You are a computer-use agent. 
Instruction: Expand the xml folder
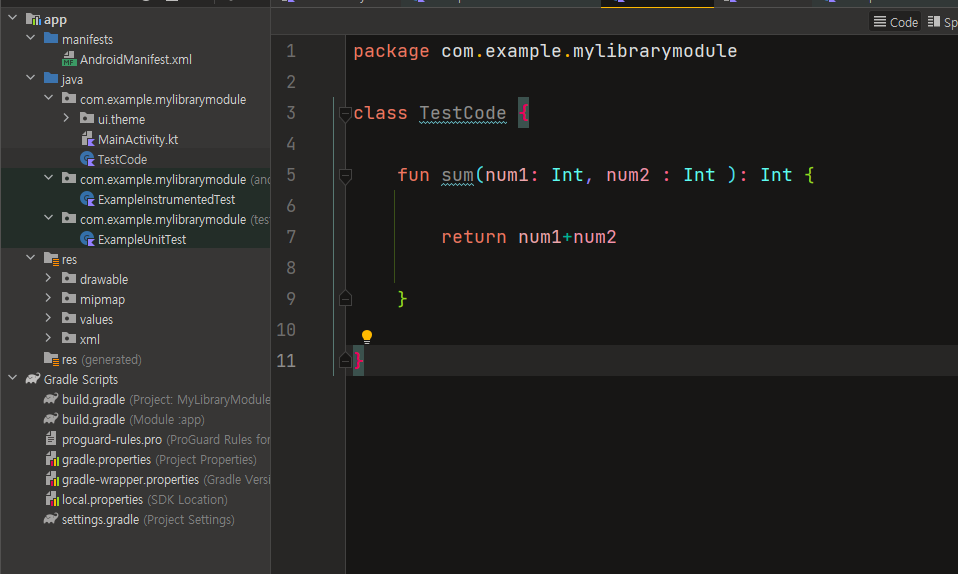49,338
